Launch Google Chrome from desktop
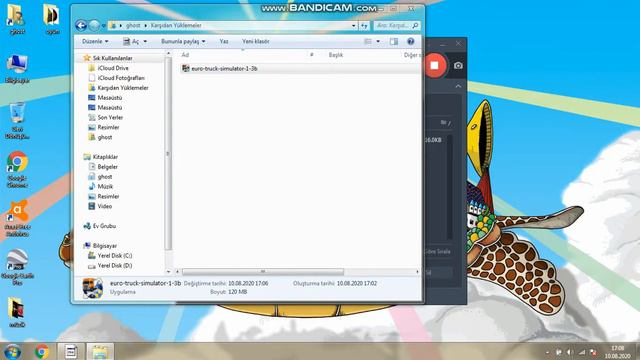This screenshot has width=640, height=360. pyautogui.click(x=17, y=170)
